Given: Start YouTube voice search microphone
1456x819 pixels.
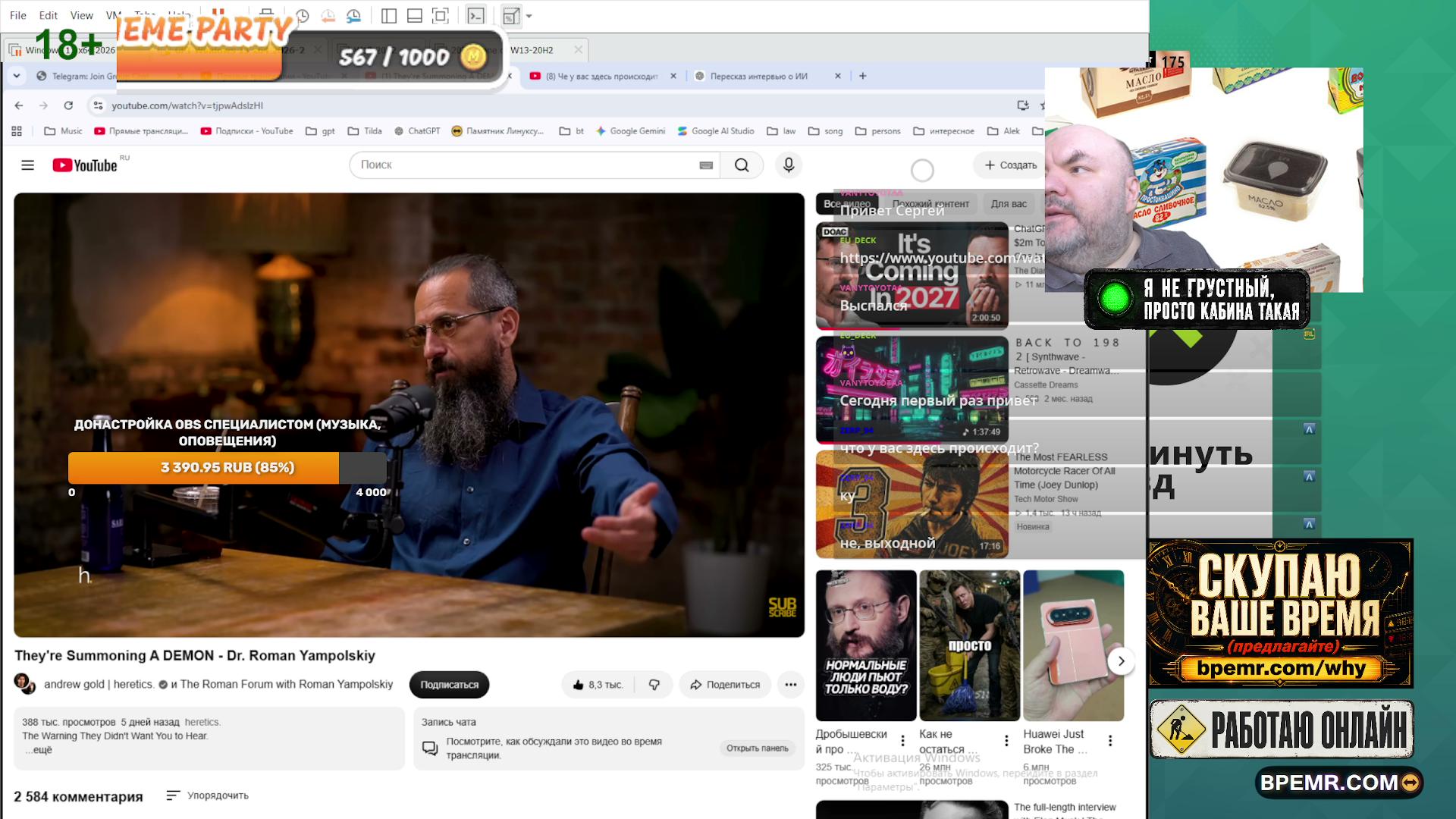Looking at the screenshot, I should (x=789, y=165).
